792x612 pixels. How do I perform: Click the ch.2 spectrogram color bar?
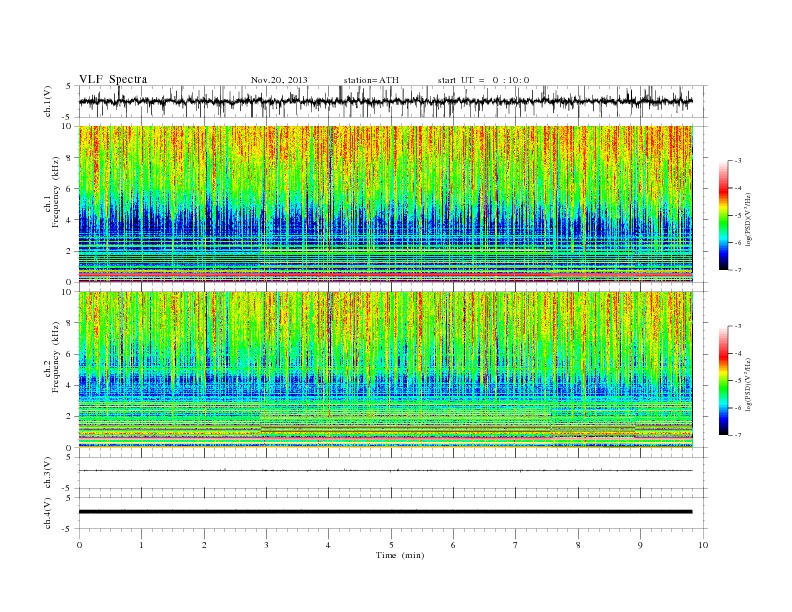tap(724, 381)
